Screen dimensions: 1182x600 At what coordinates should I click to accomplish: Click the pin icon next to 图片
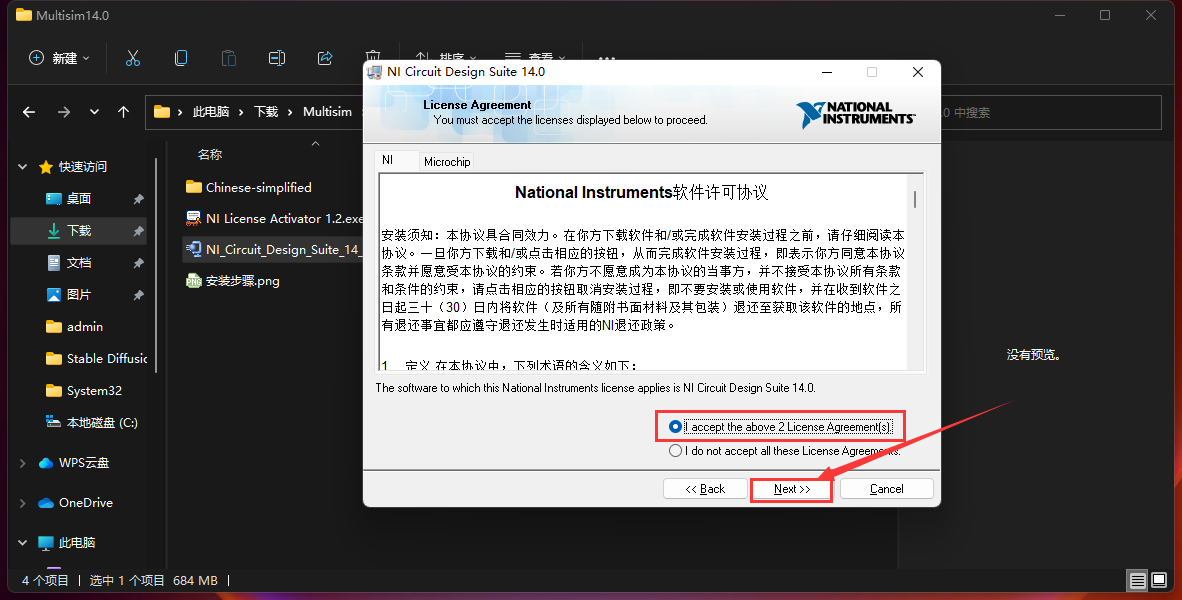point(138,295)
